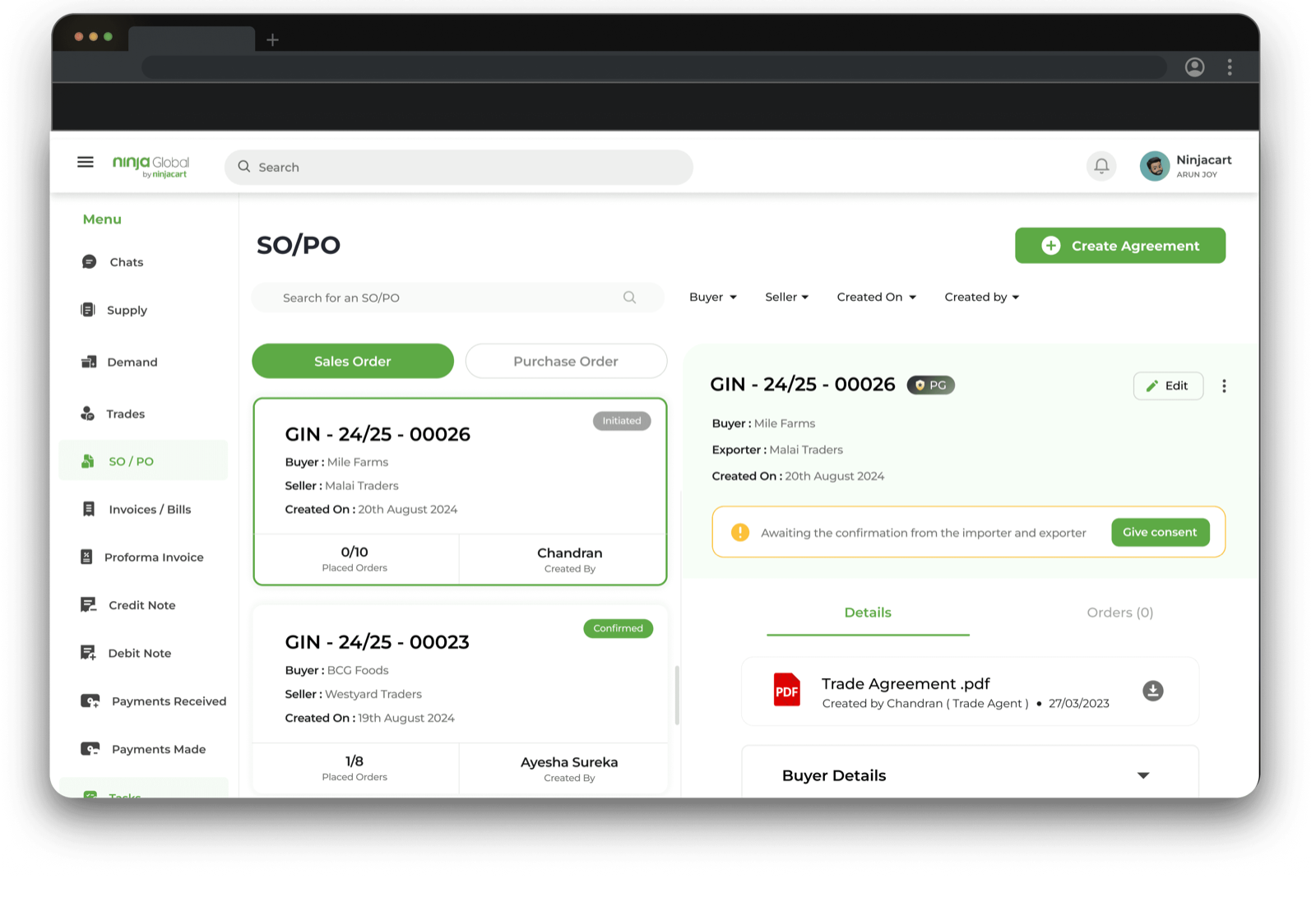Screen dimensions: 1316x897
Task: Open browser three-dot menu
Action: 1230,67
